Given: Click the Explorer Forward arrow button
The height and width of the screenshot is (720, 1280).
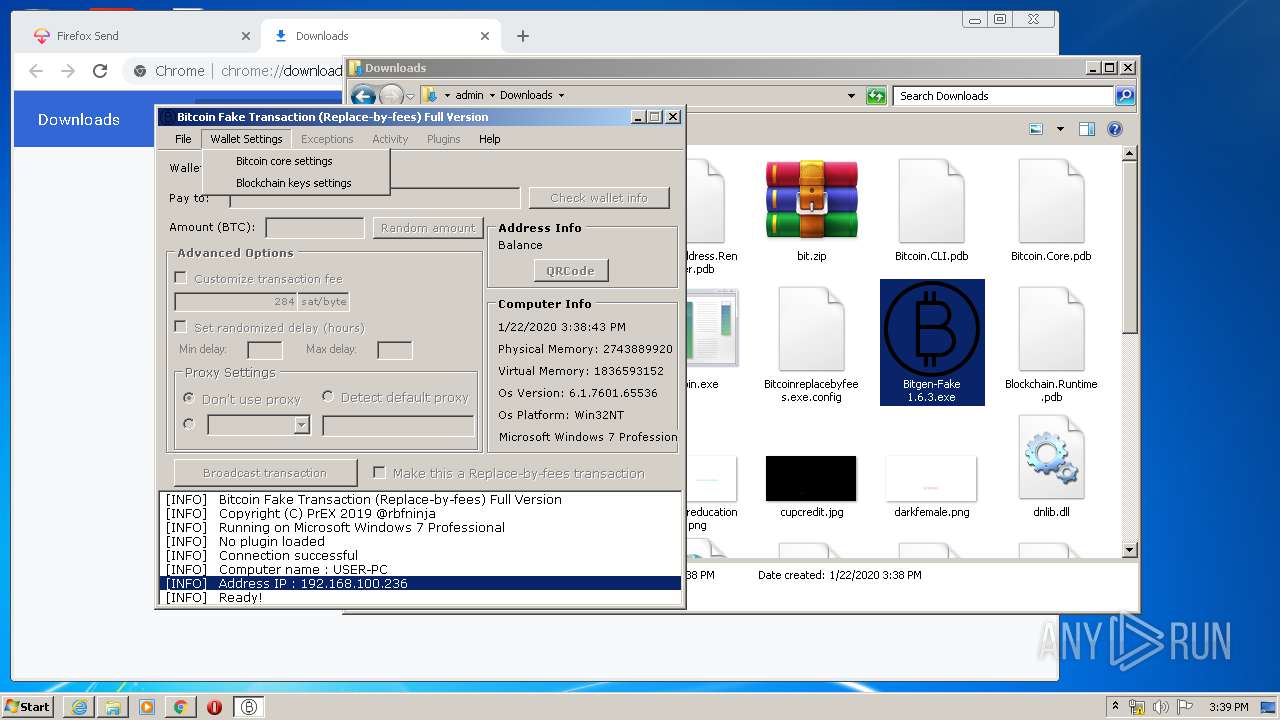Looking at the screenshot, I should pos(392,96).
